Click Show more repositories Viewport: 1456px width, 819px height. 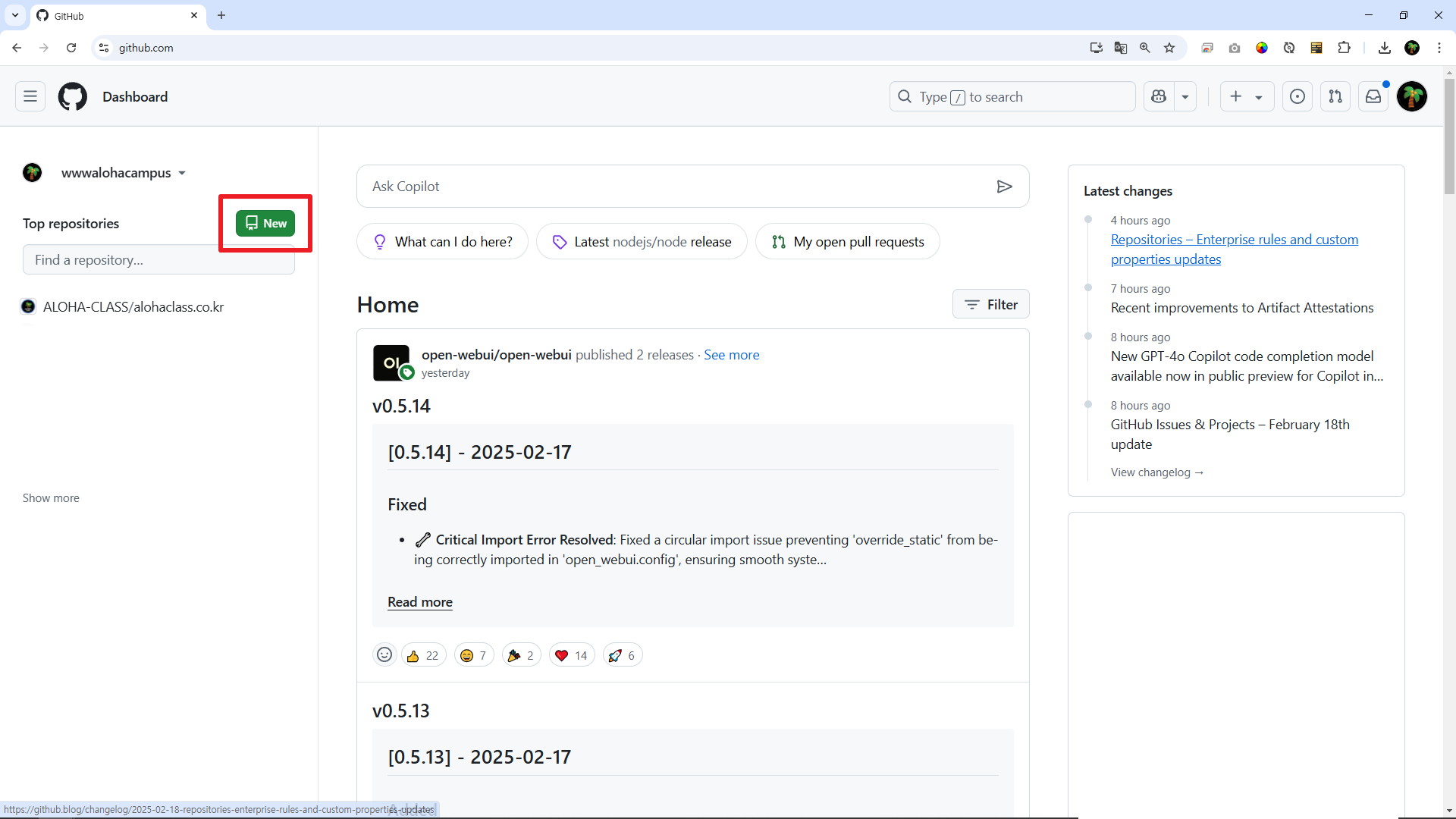tap(51, 498)
